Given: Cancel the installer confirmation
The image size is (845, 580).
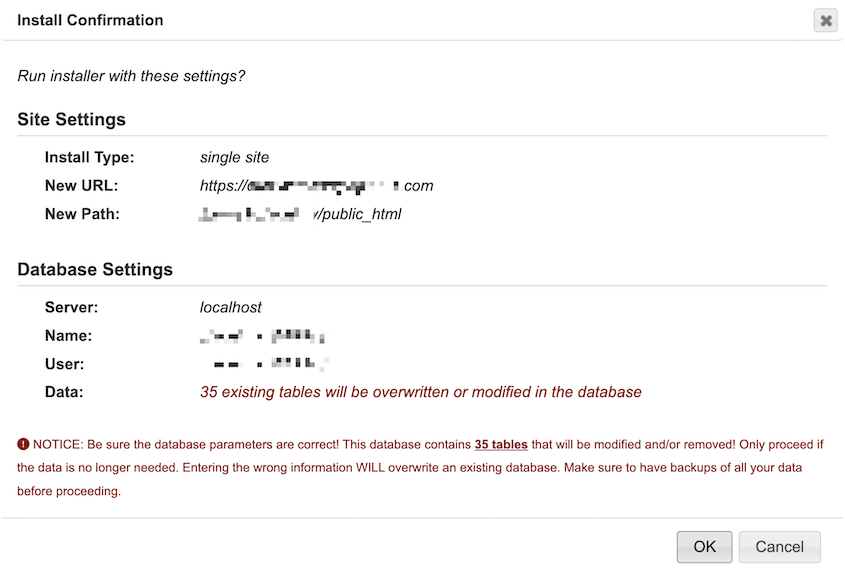Looking at the screenshot, I should click(779, 547).
